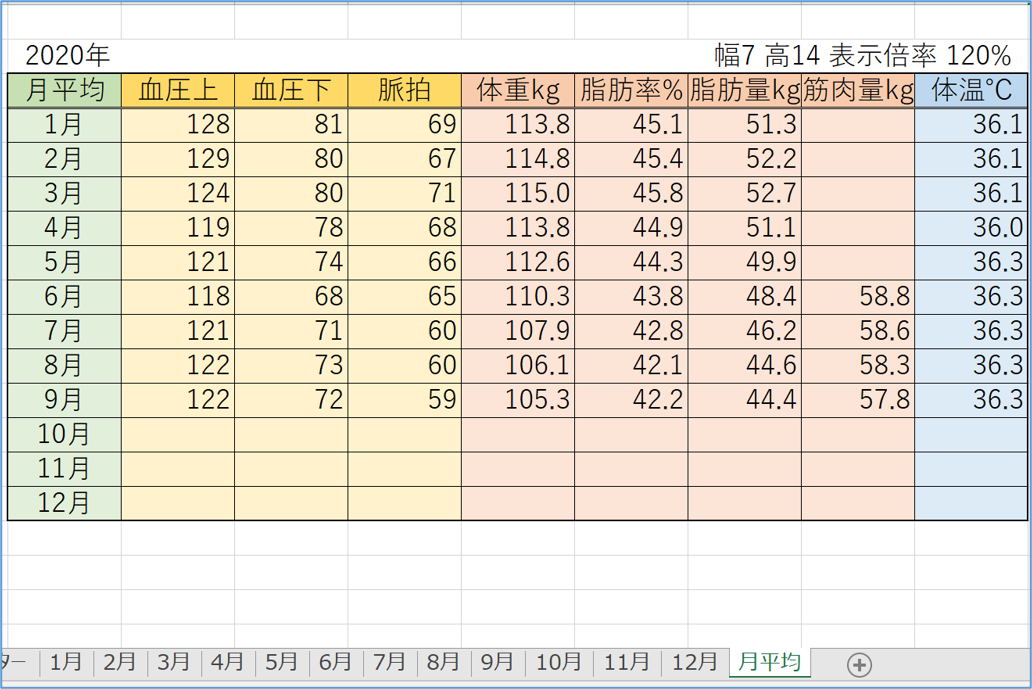This screenshot has width=1032, height=689.
Task: Select the 6月 sheet tab
Action: click(x=336, y=662)
